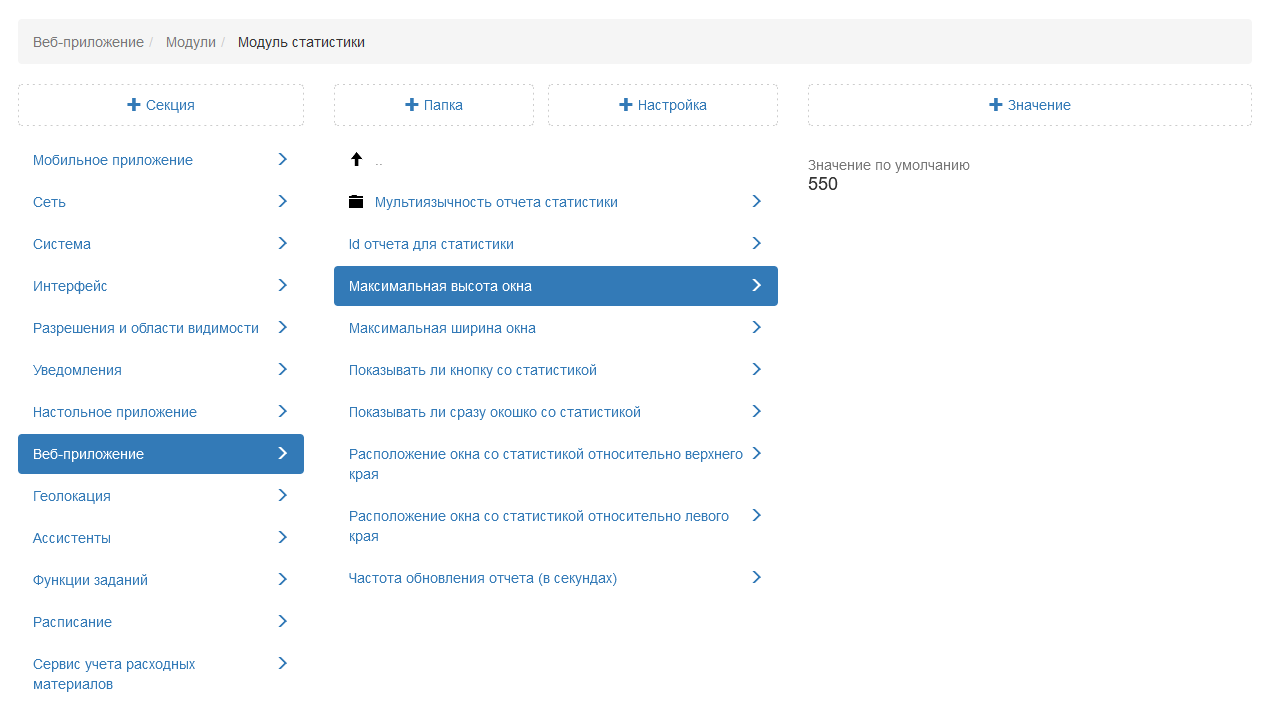Click the plus icon on Секция button

(134, 105)
